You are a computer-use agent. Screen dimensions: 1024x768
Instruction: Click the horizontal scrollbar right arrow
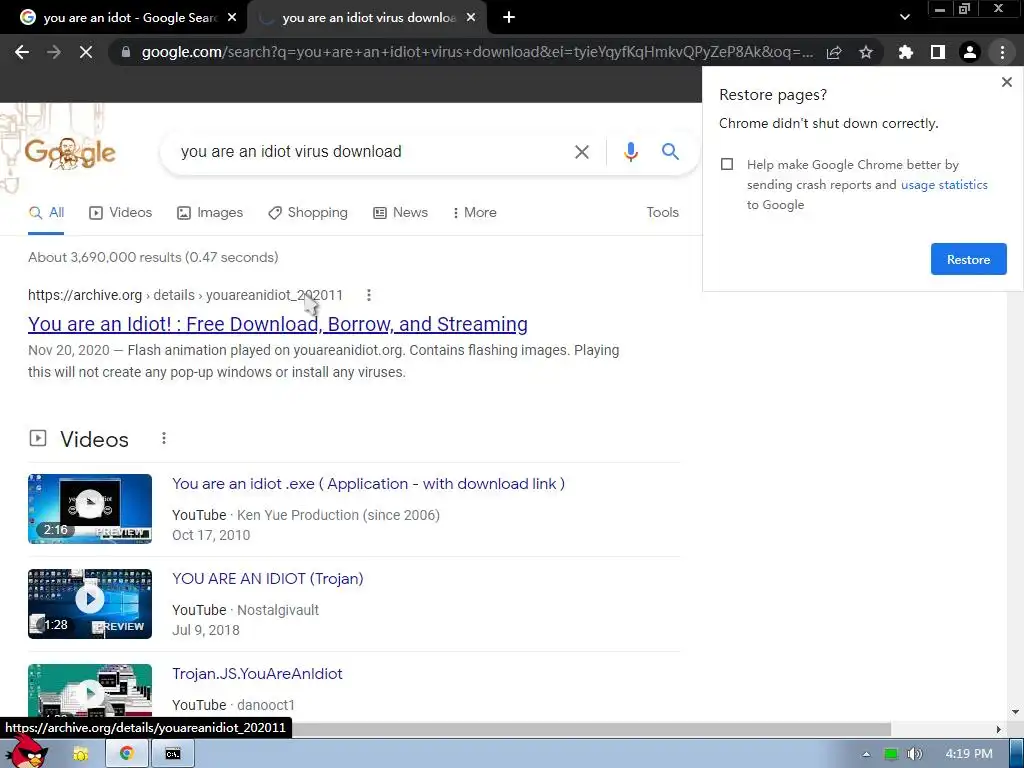pyautogui.click(x=999, y=729)
